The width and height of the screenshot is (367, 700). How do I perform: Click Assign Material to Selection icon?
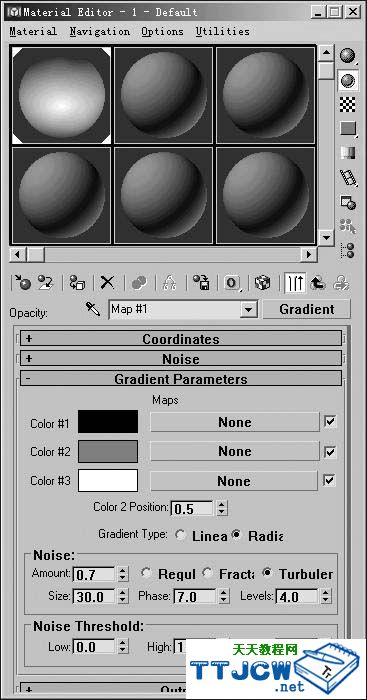[x=77, y=283]
